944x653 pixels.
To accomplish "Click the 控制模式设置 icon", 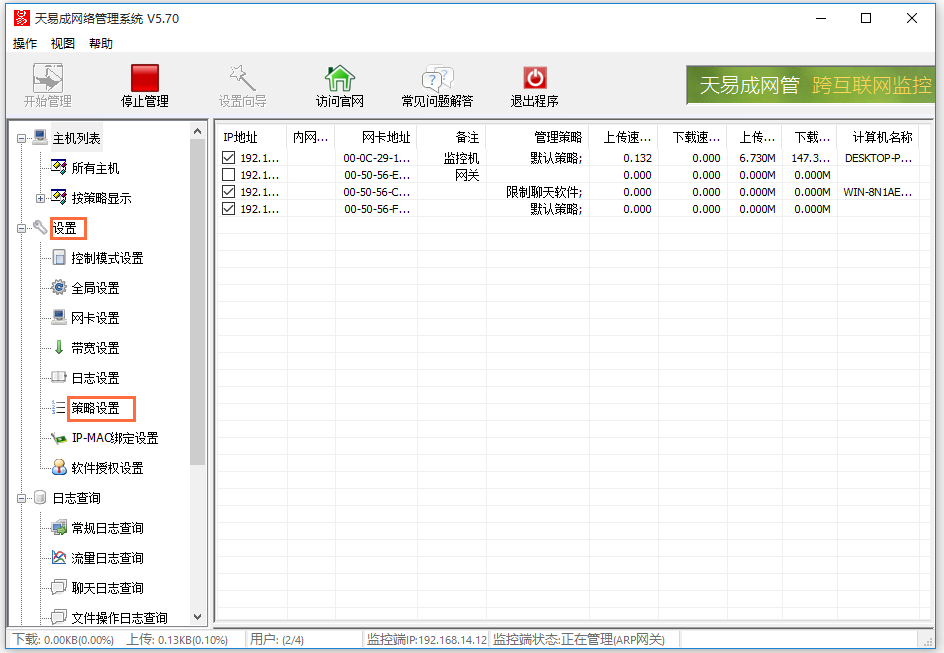I will [59, 258].
